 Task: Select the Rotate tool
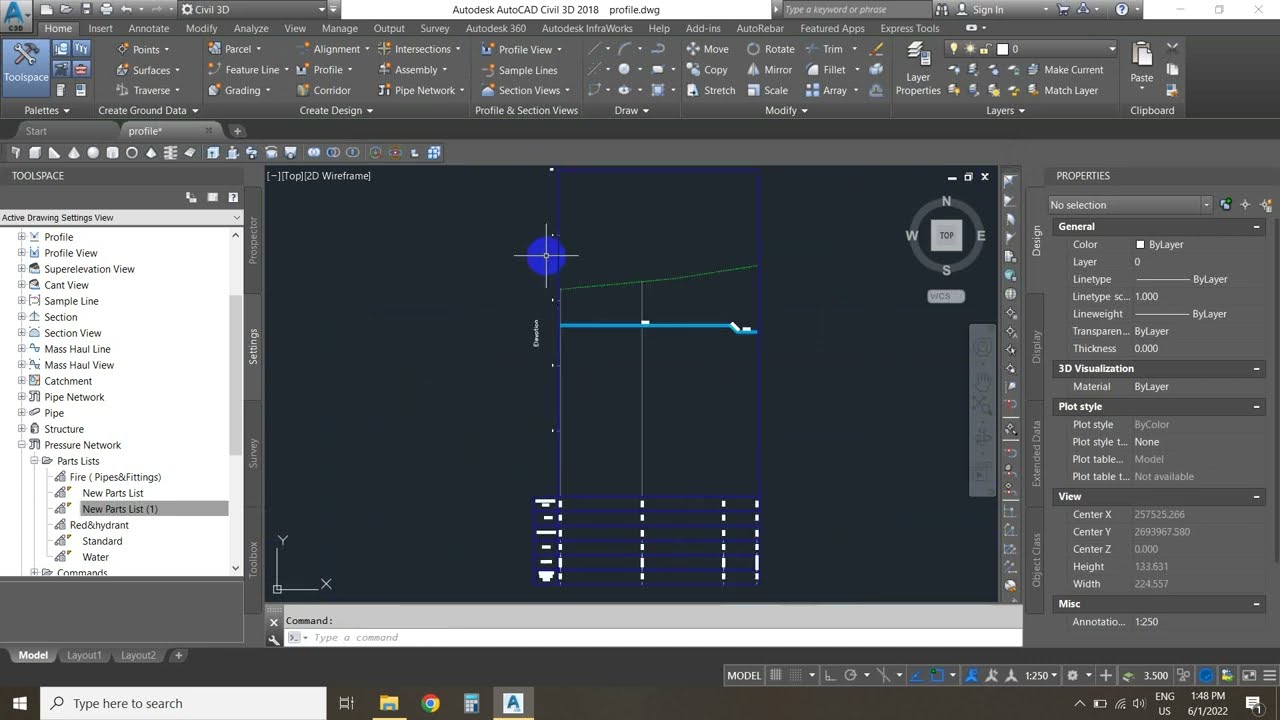coord(771,49)
